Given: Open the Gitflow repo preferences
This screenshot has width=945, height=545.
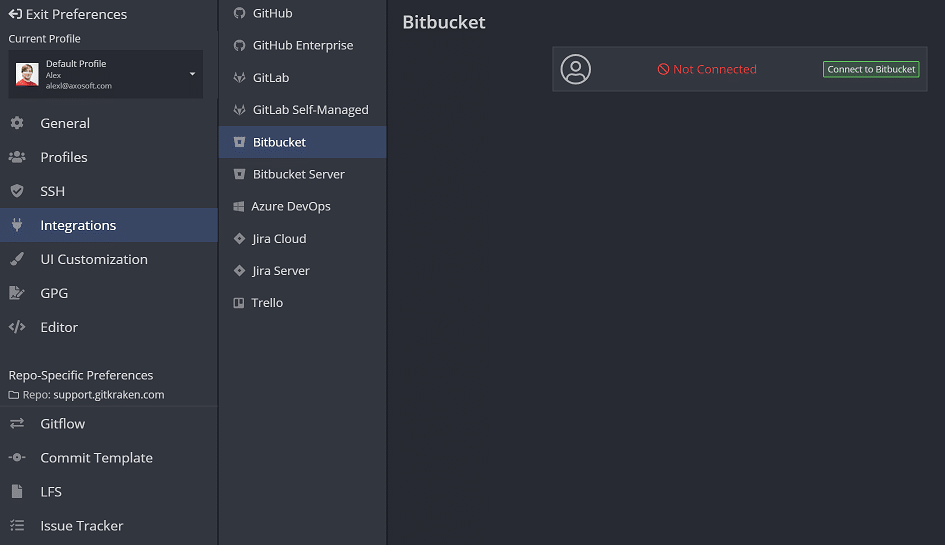Looking at the screenshot, I should click(x=108, y=423).
